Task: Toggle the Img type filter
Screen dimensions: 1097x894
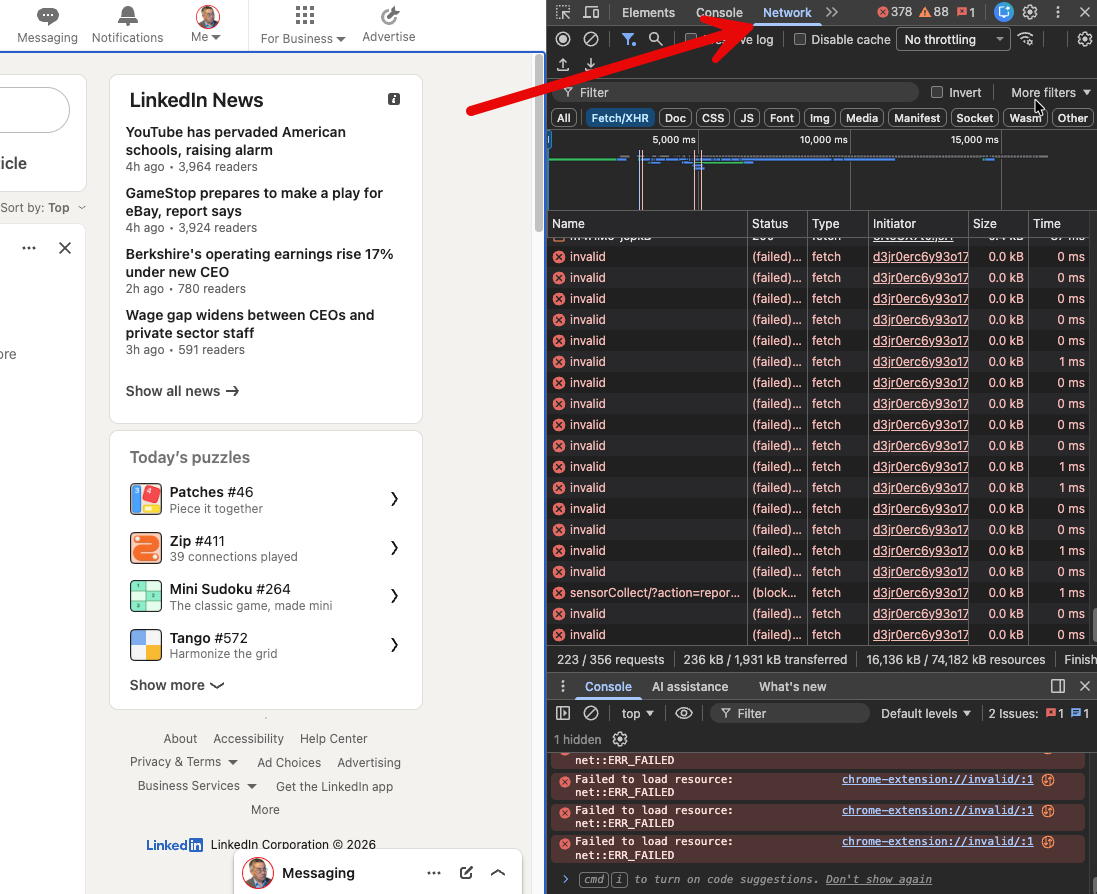Action: [x=819, y=118]
